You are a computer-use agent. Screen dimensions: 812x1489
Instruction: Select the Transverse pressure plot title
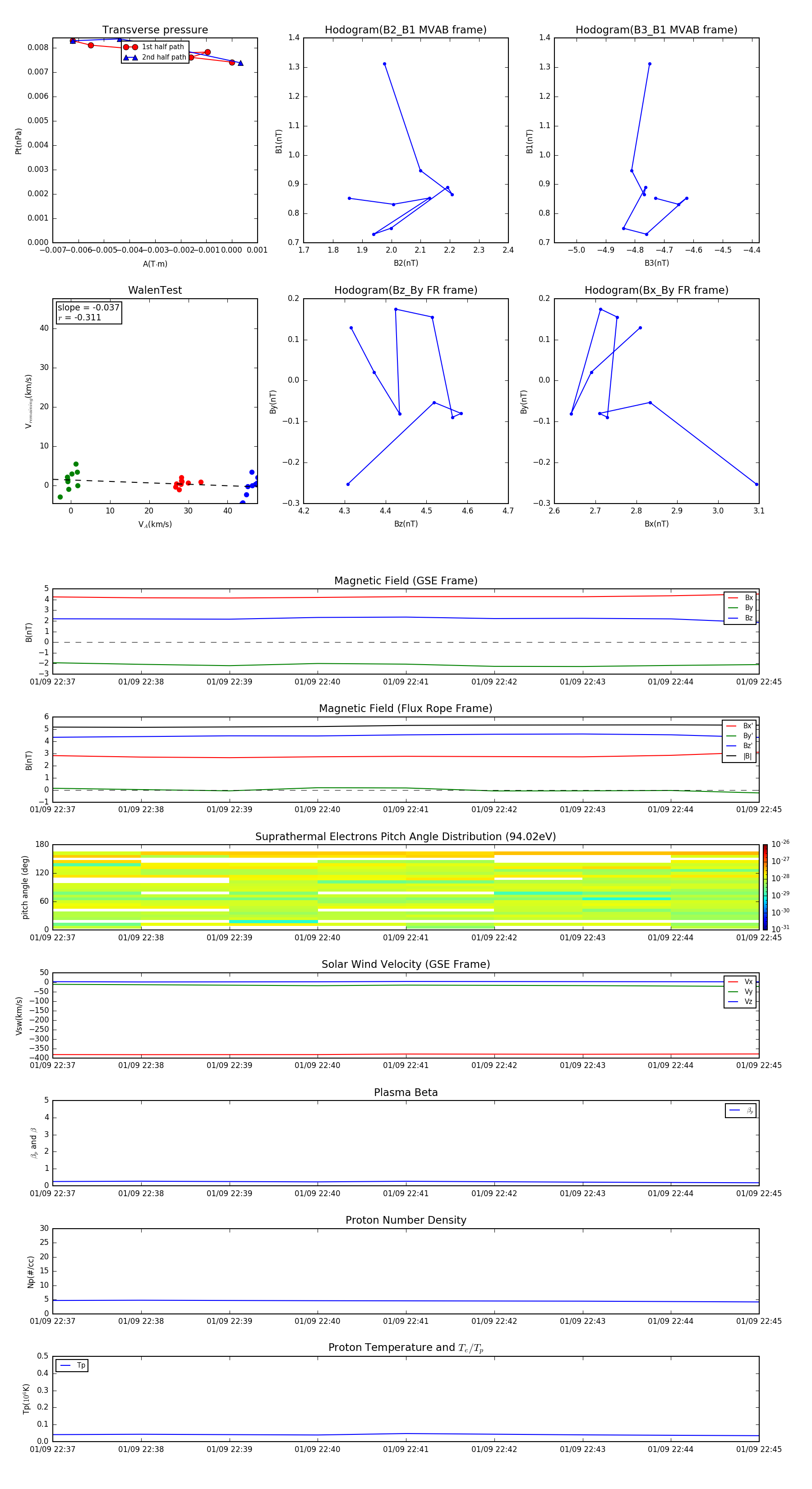pyautogui.click(x=155, y=30)
